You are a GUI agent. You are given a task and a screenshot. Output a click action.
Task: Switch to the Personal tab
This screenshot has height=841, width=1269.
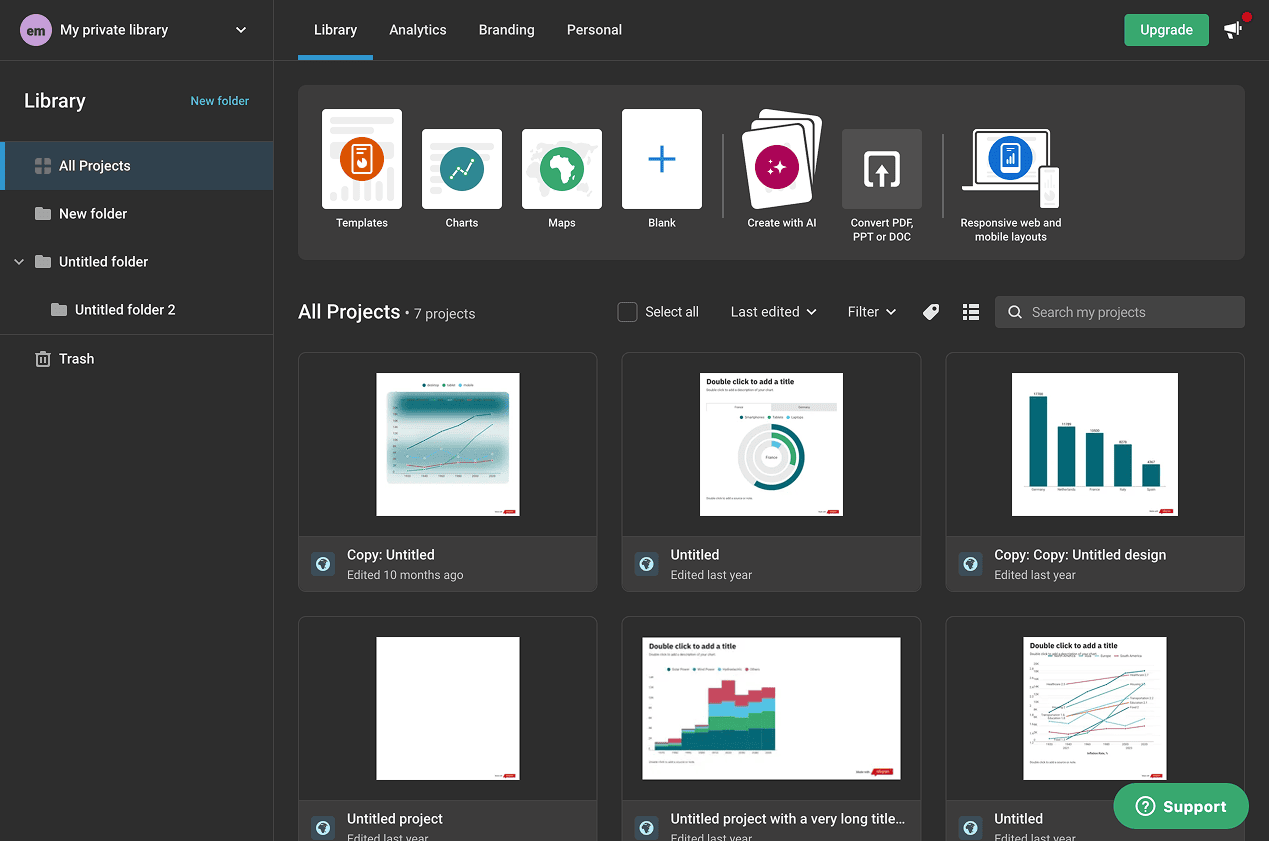coord(594,30)
